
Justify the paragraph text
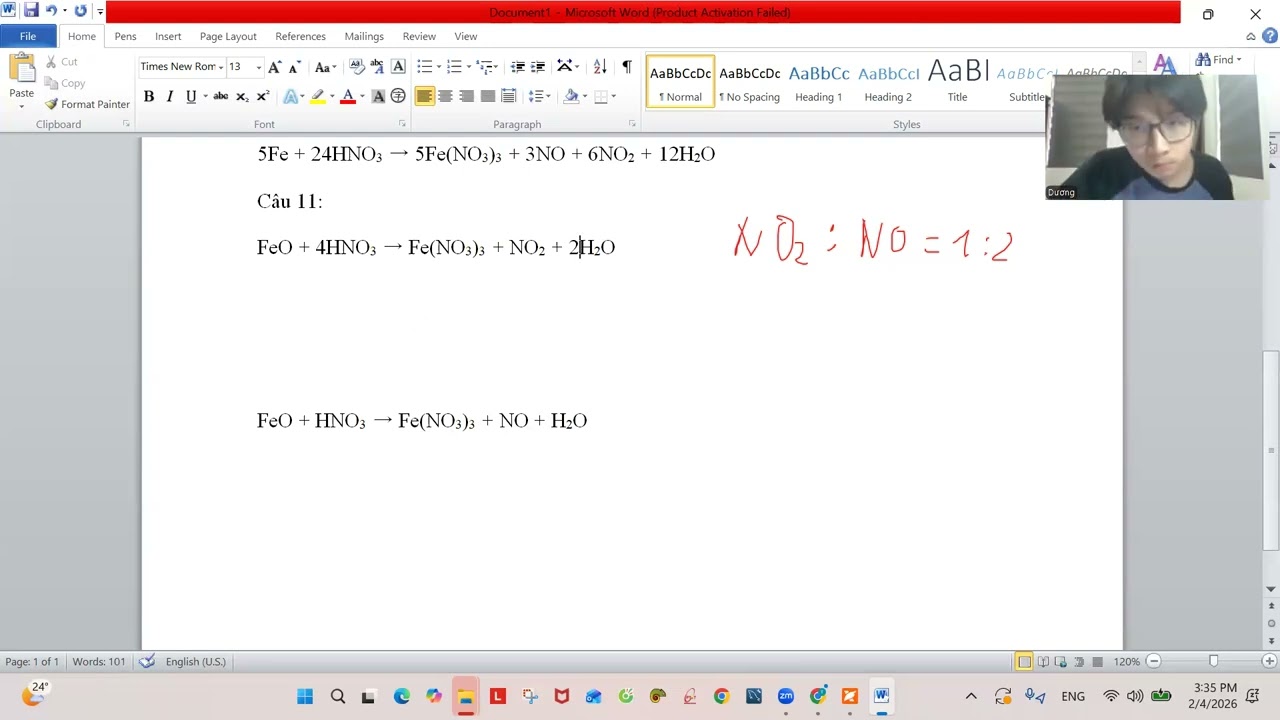coord(487,96)
